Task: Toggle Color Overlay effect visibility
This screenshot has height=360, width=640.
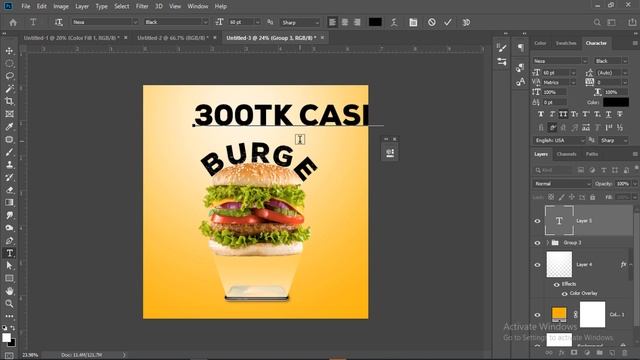Action: click(564, 294)
